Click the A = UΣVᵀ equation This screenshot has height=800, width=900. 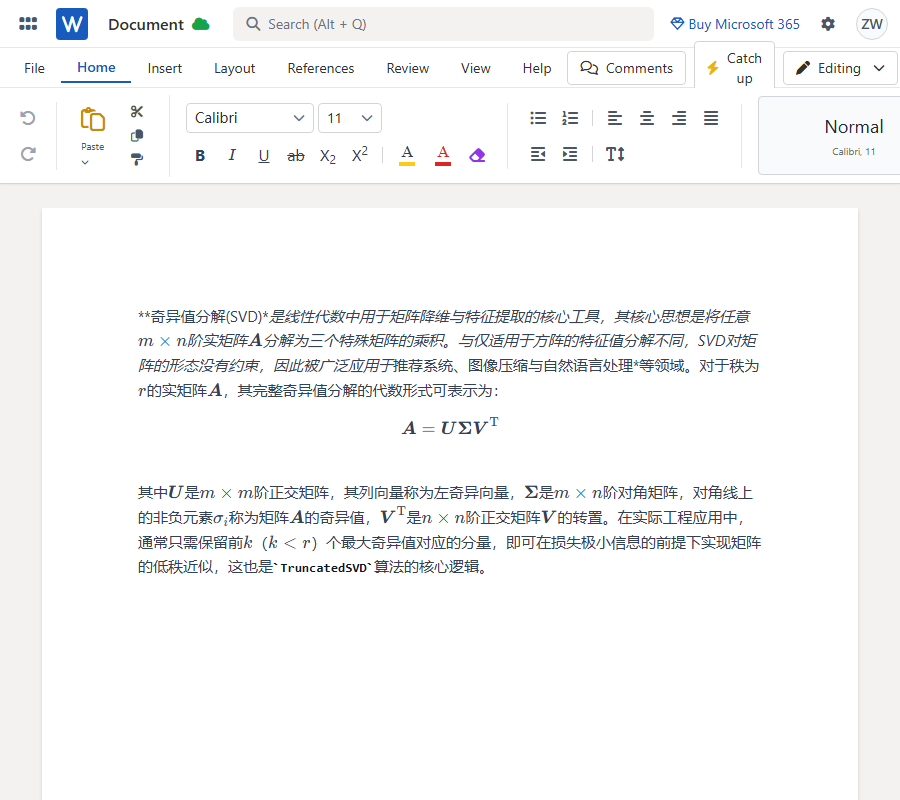pos(450,427)
